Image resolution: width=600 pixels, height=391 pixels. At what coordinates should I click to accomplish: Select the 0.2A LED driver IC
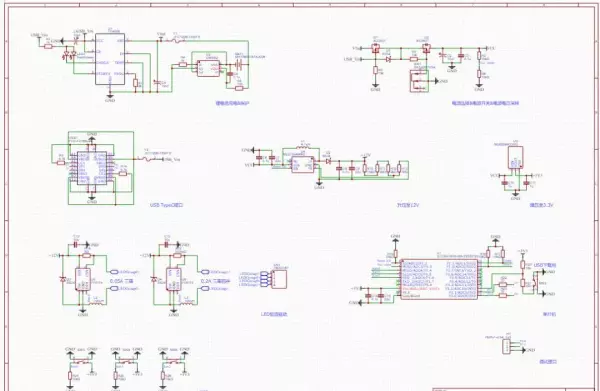174,279
